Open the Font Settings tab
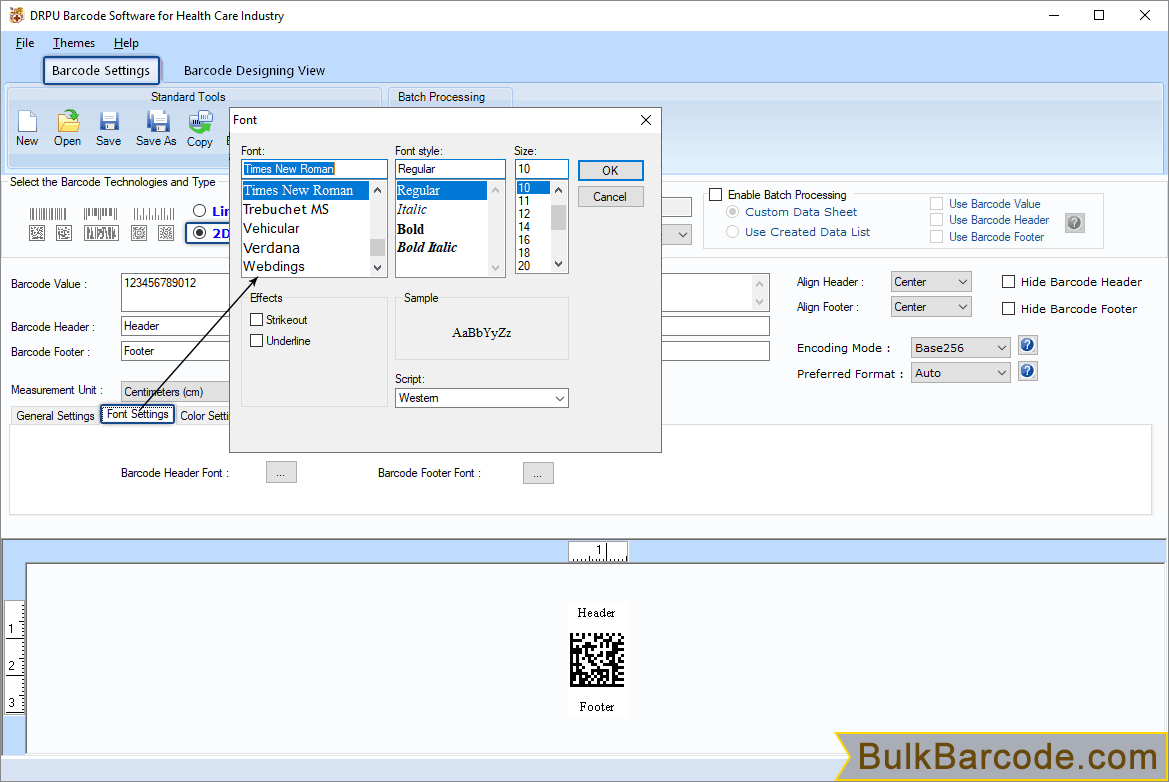 (x=138, y=414)
